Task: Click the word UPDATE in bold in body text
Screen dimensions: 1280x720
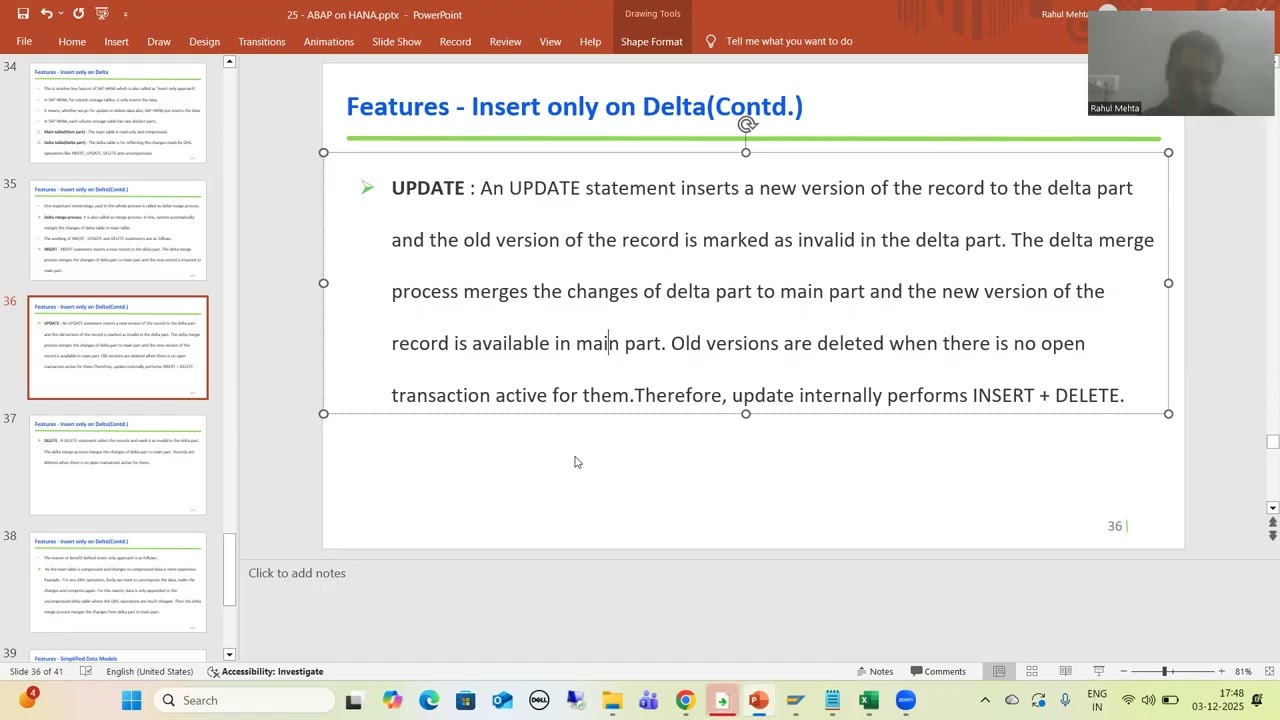Action: coord(428,188)
